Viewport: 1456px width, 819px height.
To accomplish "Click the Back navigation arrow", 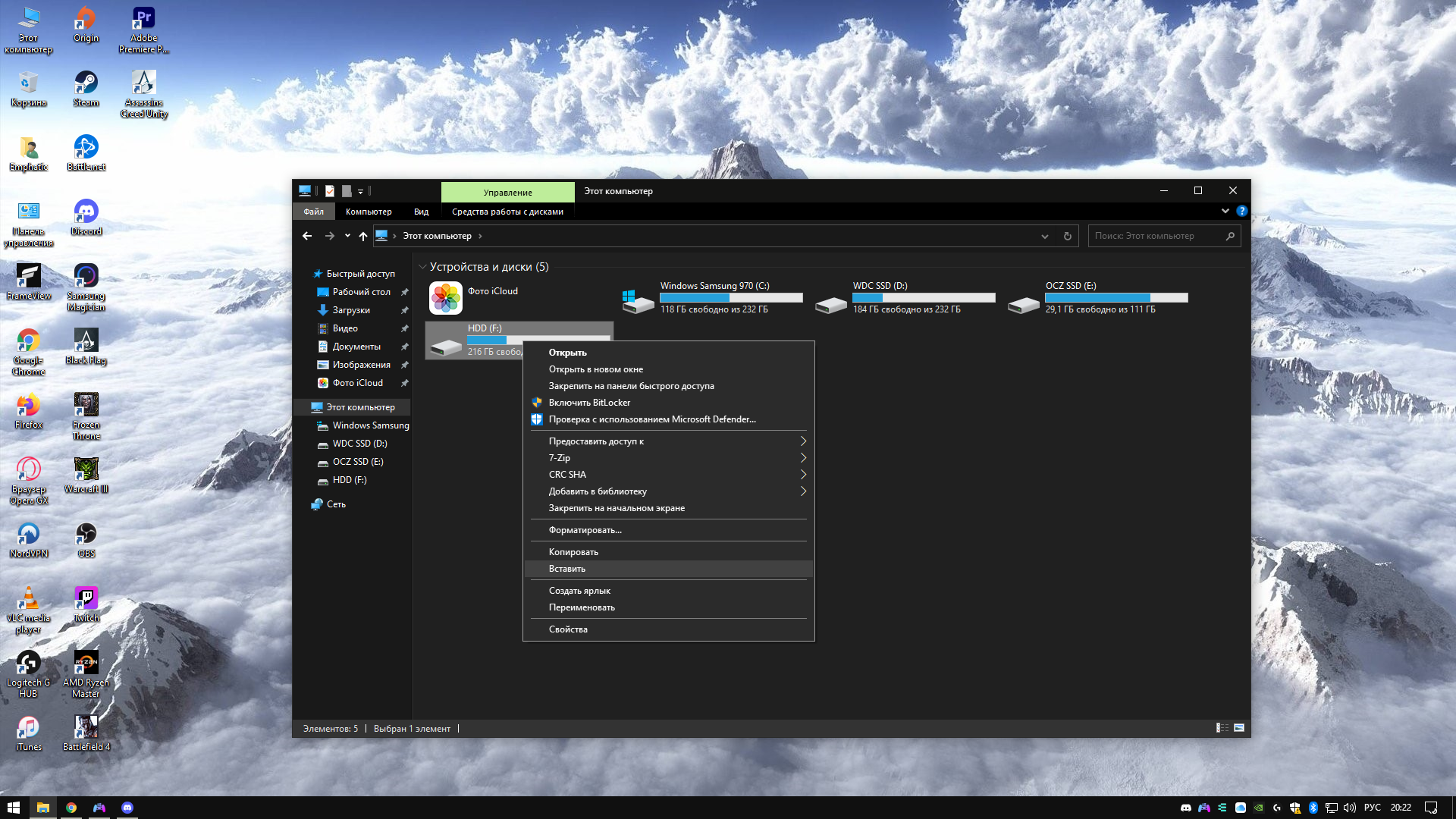I will click(307, 236).
